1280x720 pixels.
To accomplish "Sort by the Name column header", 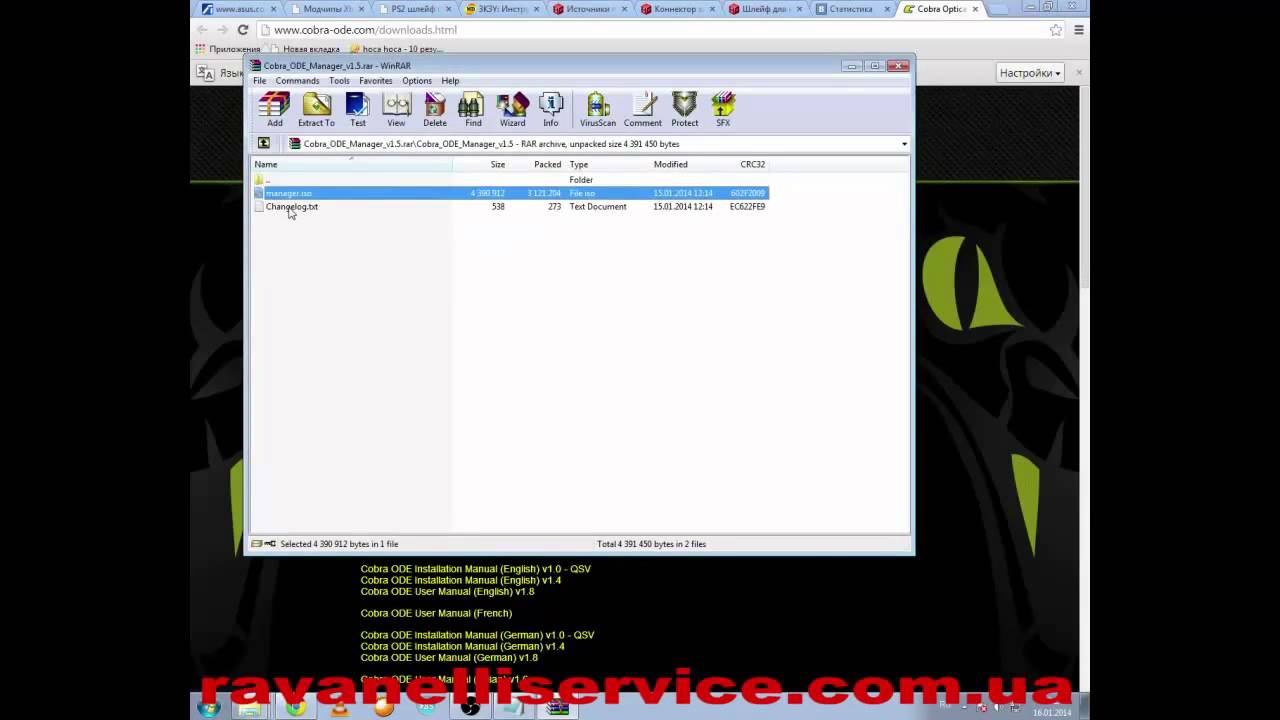I will [x=351, y=164].
